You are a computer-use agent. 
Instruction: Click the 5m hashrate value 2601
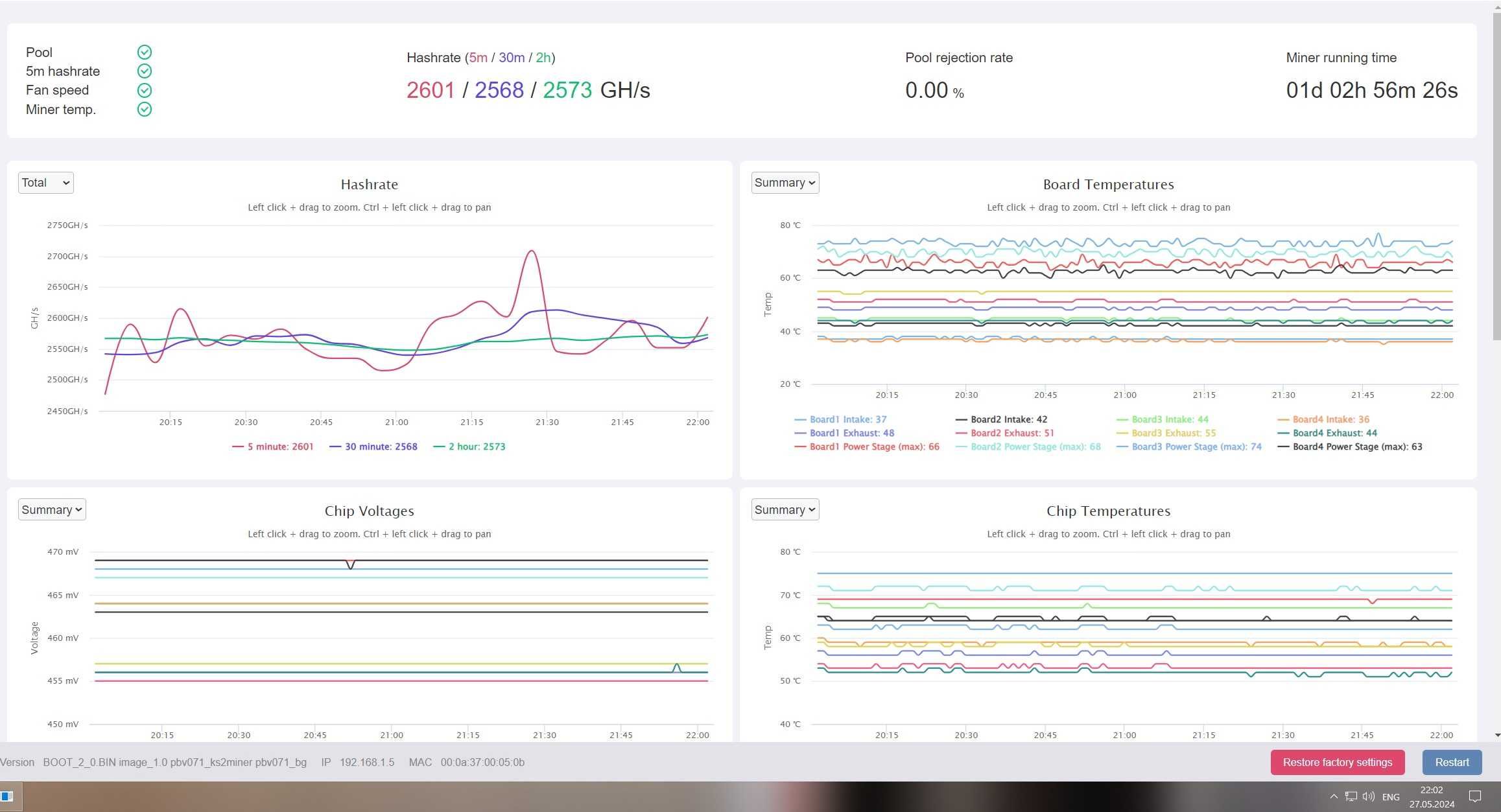pos(431,90)
